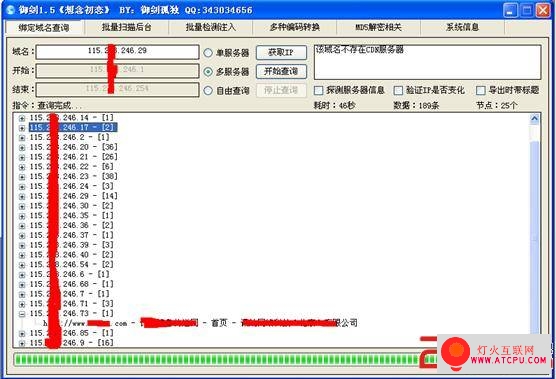556x379 pixels.
Task: Enable the 探测服务器信息 checkbox
Action: tap(318, 90)
